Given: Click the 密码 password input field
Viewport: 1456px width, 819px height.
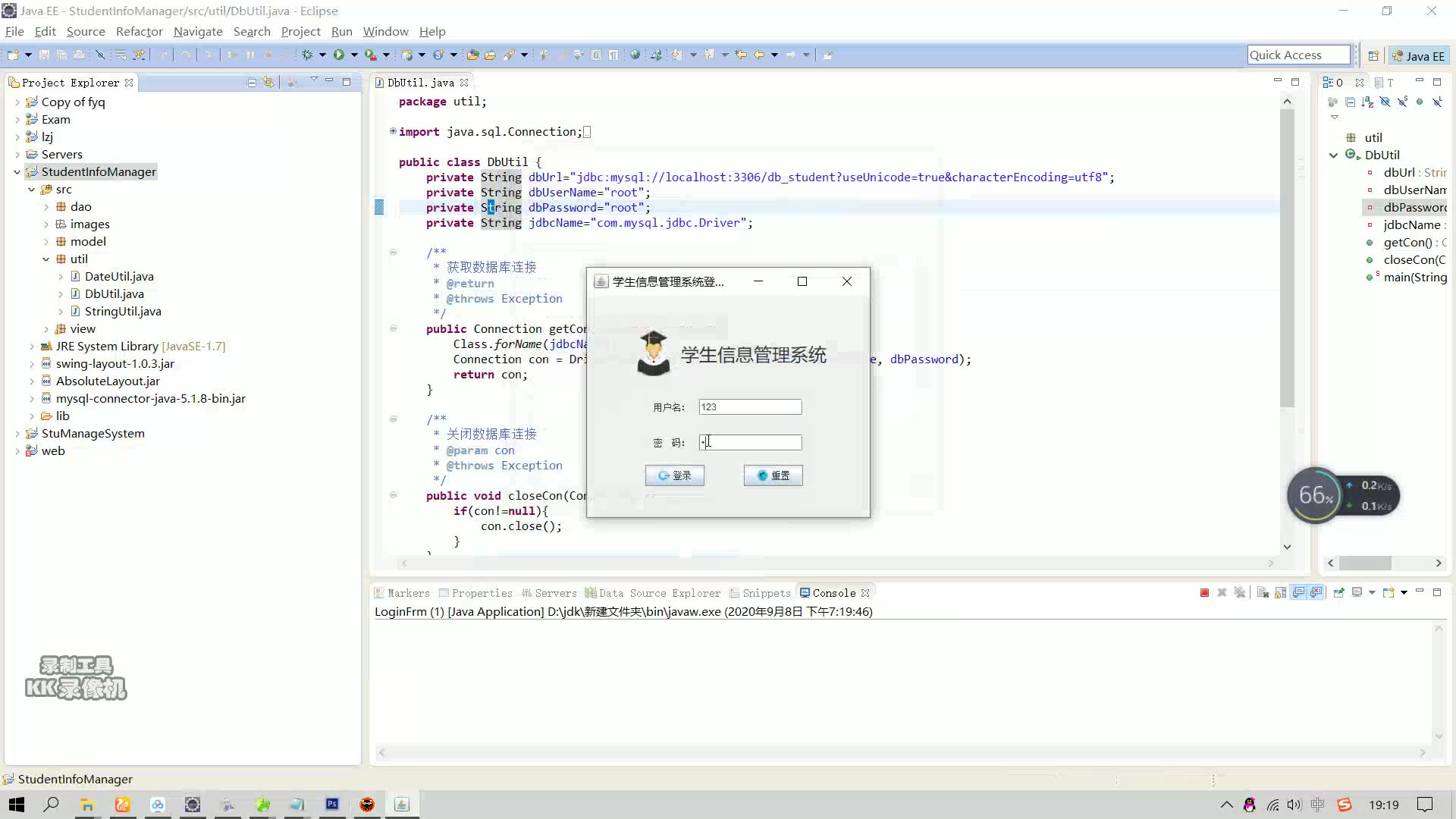Looking at the screenshot, I should click(749, 442).
